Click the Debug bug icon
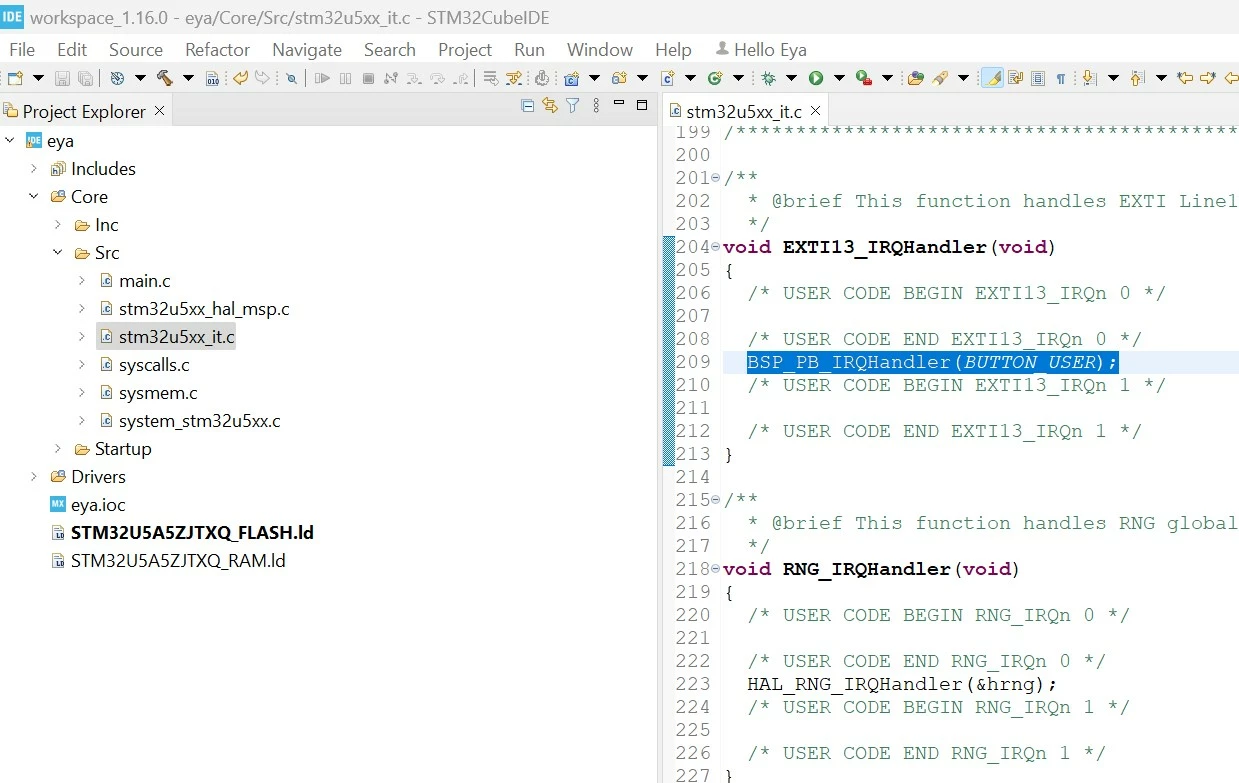The image size is (1239, 783). click(768, 78)
